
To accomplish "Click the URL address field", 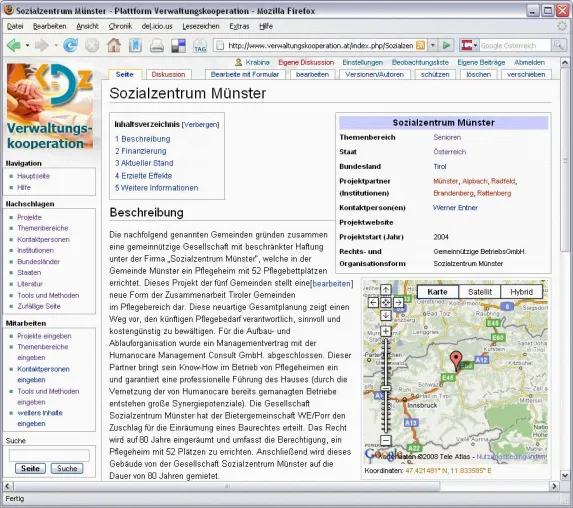I will click(x=320, y=46).
